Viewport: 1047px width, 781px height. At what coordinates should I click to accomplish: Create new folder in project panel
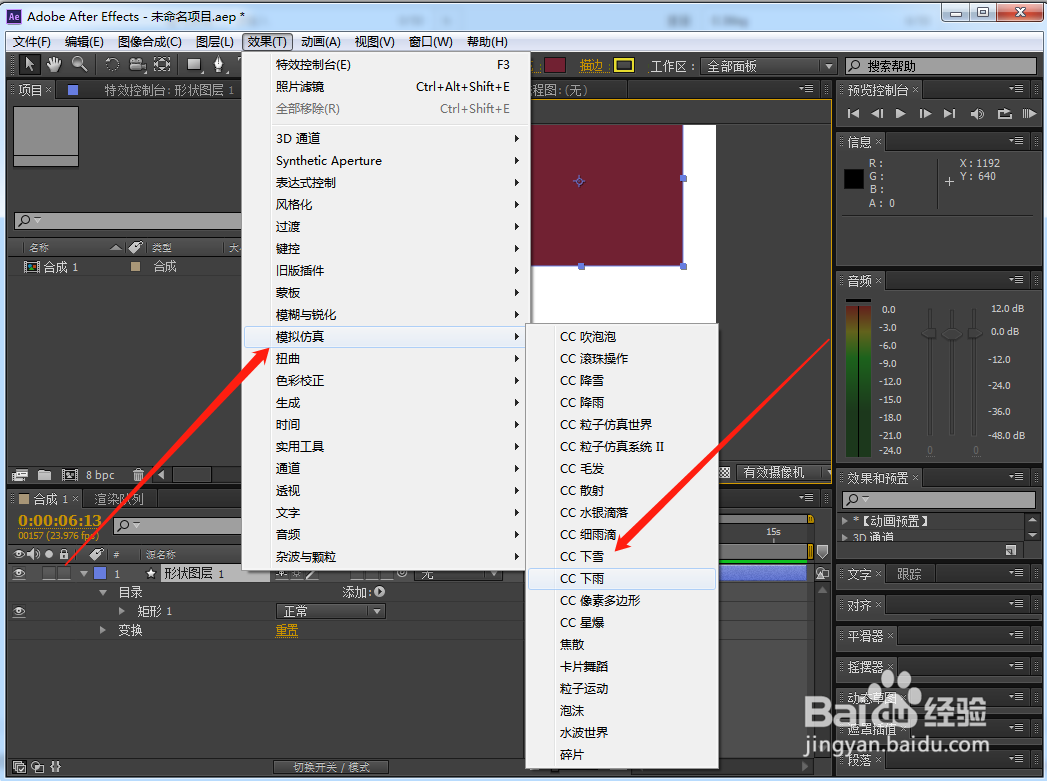coord(45,475)
